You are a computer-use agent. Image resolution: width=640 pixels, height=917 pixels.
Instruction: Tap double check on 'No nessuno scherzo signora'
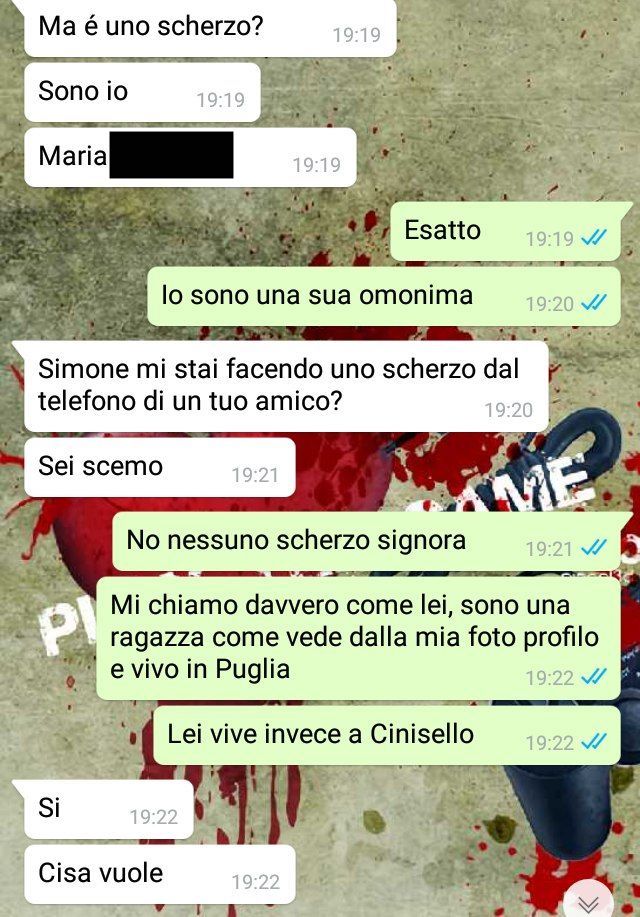(594, 548)
